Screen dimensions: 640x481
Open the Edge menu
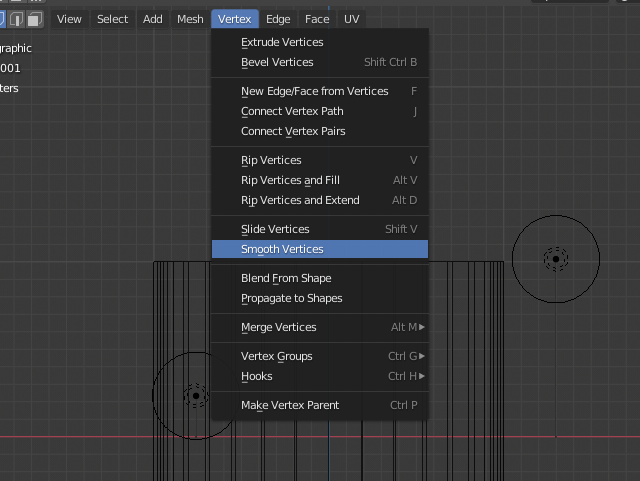coord(278,19)
